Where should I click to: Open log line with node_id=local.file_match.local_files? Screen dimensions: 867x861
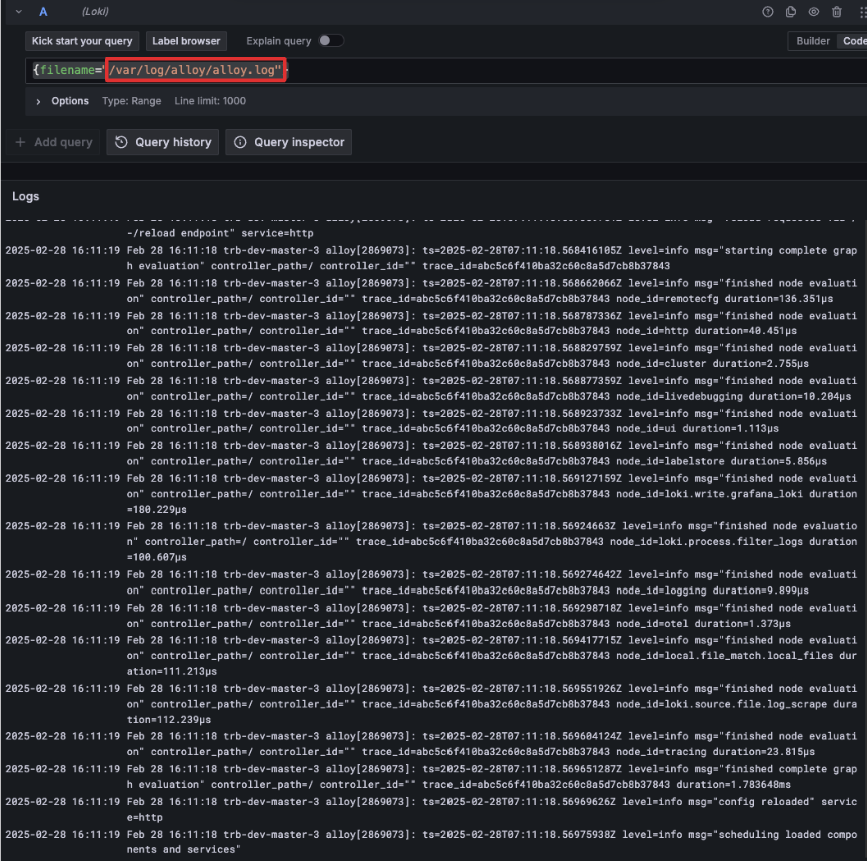click(x=431, y=655)
